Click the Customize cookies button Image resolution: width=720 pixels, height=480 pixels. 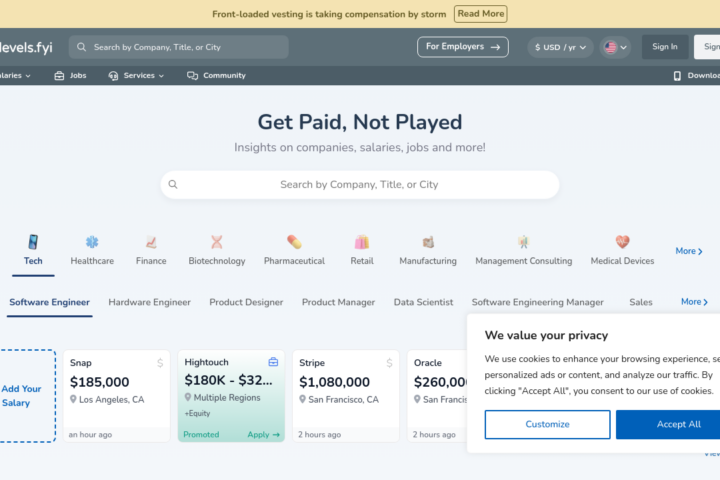click(x=547, y=424)
